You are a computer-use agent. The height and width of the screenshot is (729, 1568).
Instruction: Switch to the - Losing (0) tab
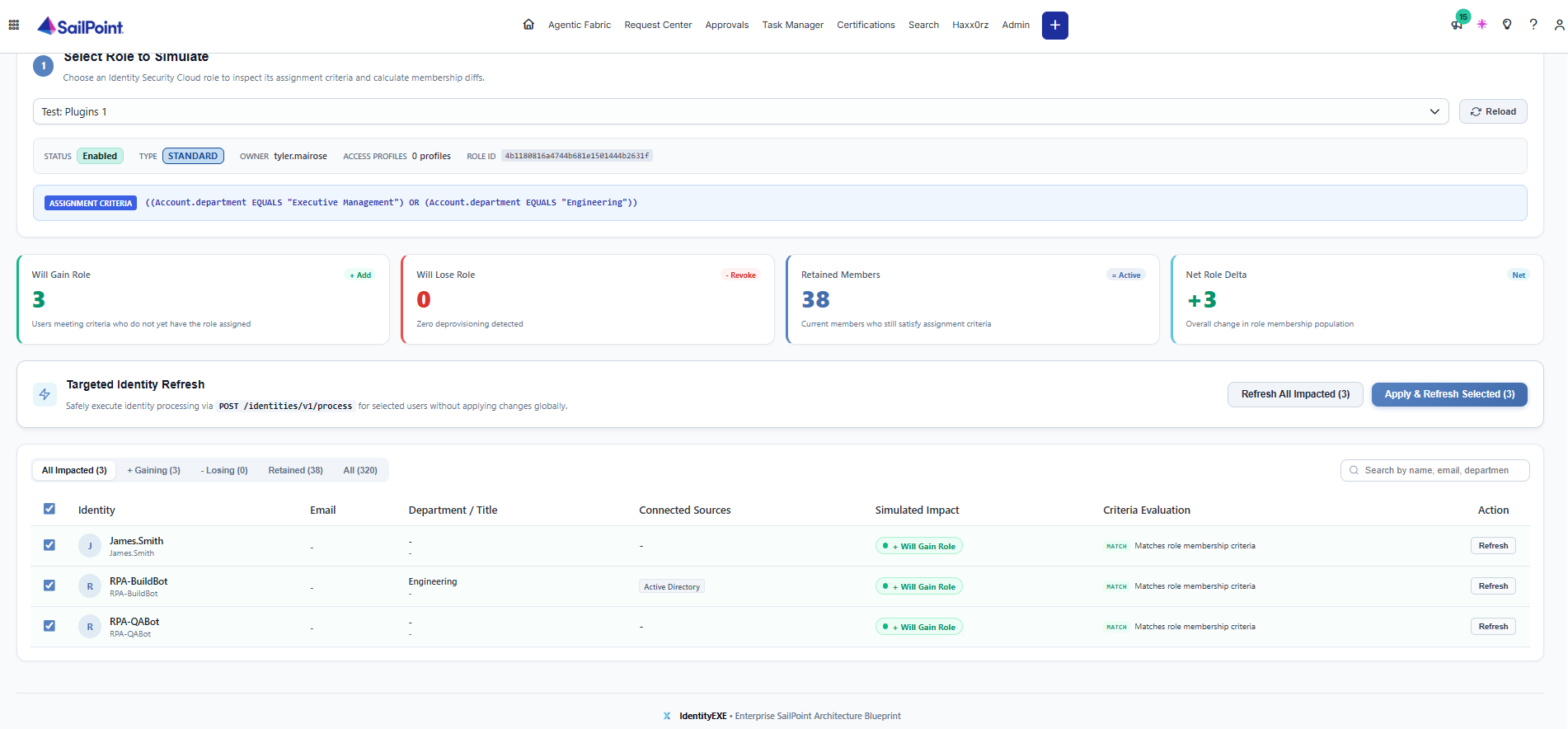point(224,470)
